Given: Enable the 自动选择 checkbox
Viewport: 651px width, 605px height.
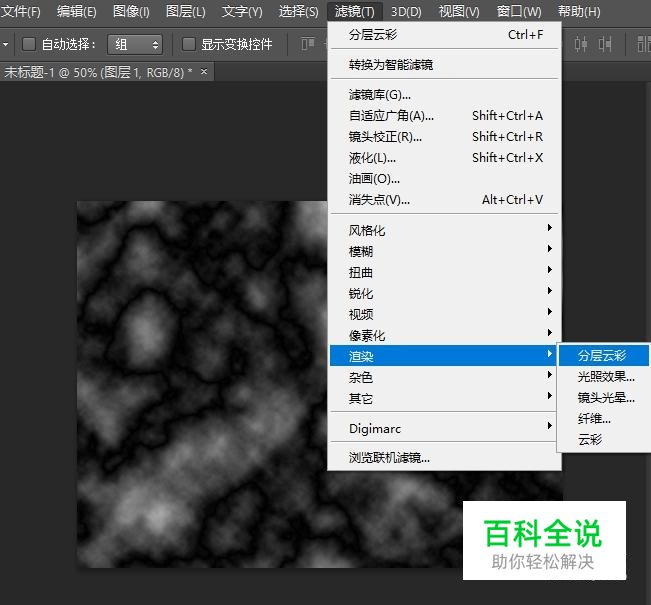Looking at the screenshot, I should (x=29, y=44).
